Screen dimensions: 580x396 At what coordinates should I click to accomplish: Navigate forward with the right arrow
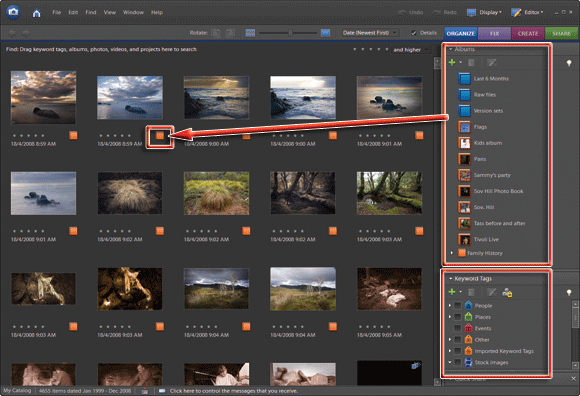26,33
